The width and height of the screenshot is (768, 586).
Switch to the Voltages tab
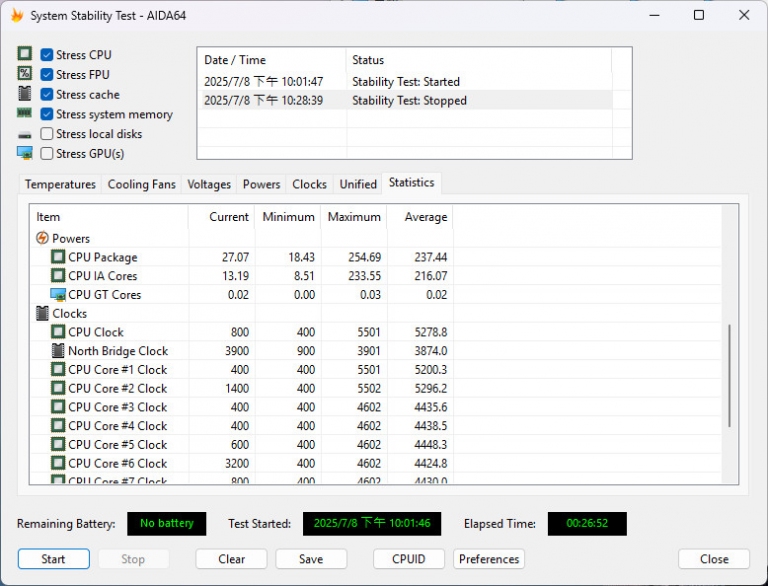pyautogui.click(x=209, y=184)
